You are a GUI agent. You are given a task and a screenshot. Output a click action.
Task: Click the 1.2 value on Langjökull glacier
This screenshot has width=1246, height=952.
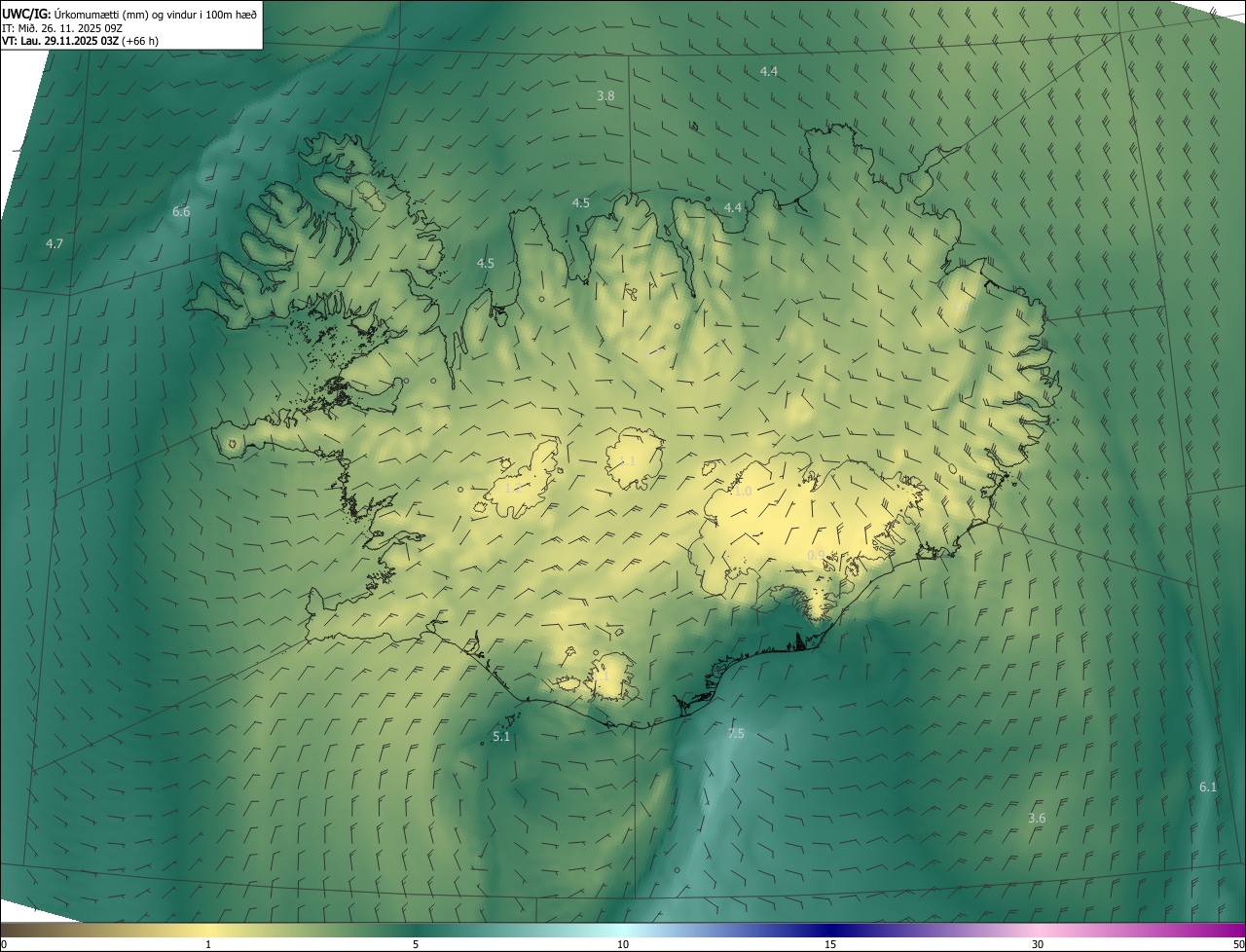[x=513, y=489]
